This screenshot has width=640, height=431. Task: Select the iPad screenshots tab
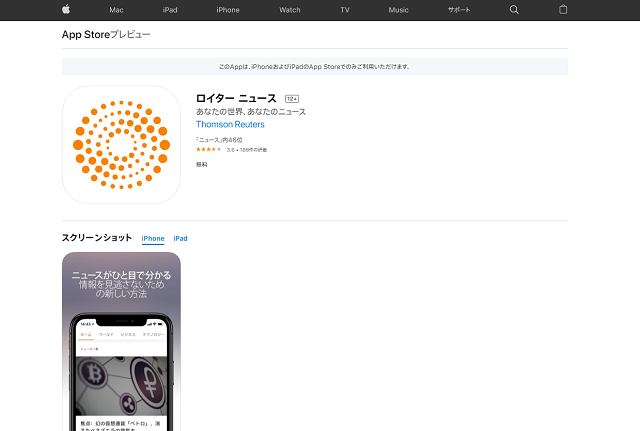pos(180,238)
